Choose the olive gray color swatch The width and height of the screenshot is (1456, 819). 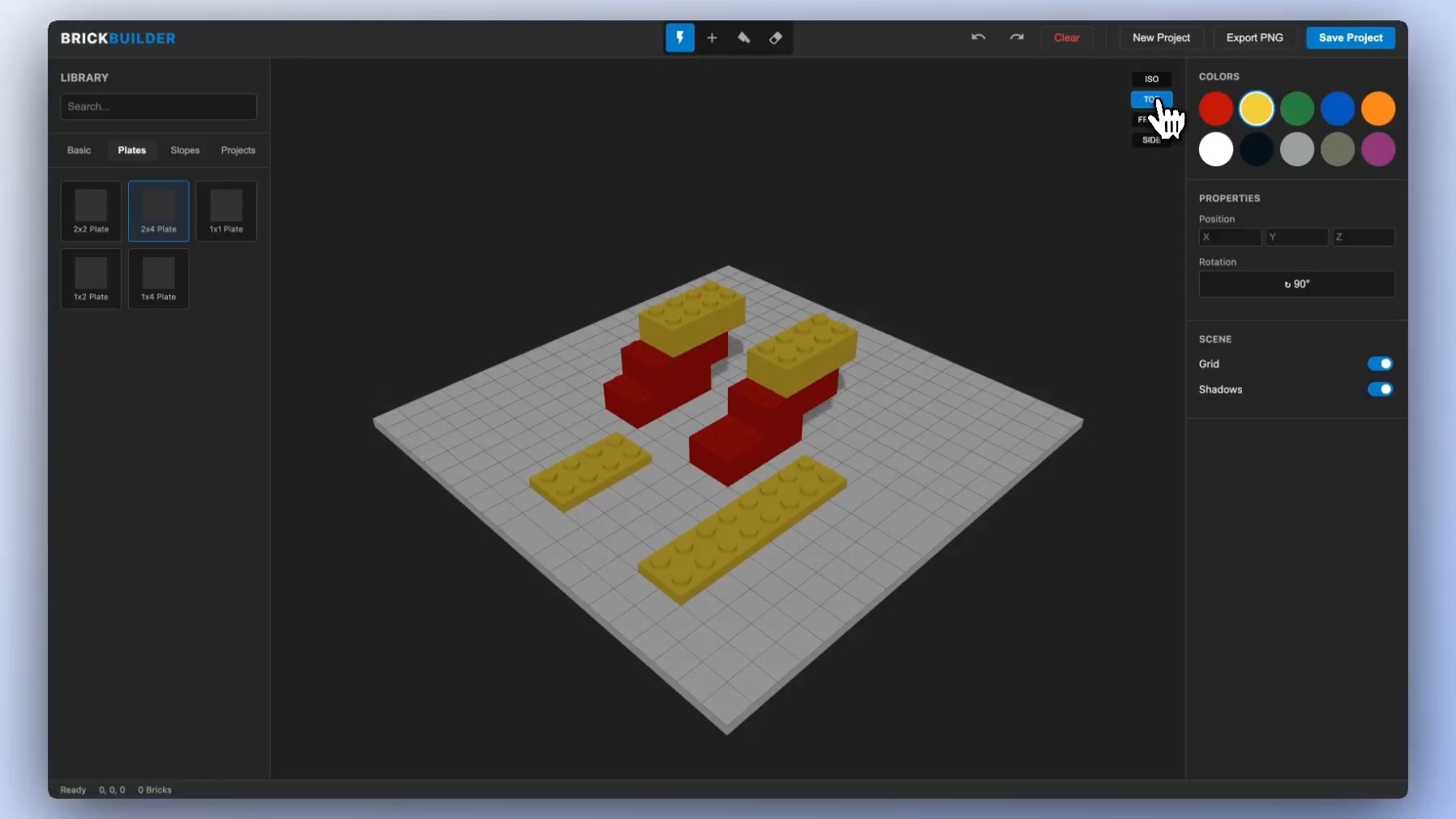(1338, 149)
